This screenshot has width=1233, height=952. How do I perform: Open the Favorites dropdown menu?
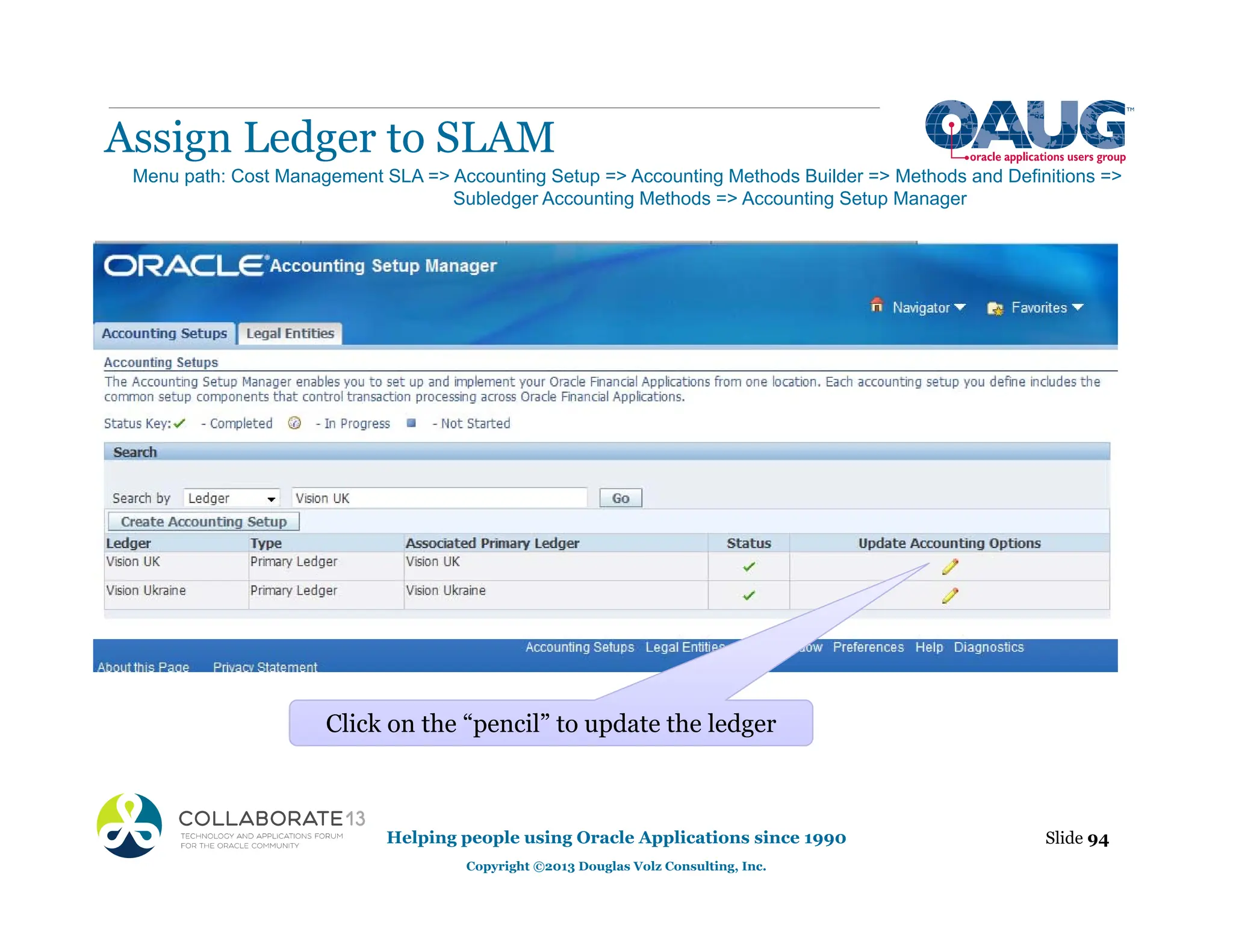click(1048, 308)
